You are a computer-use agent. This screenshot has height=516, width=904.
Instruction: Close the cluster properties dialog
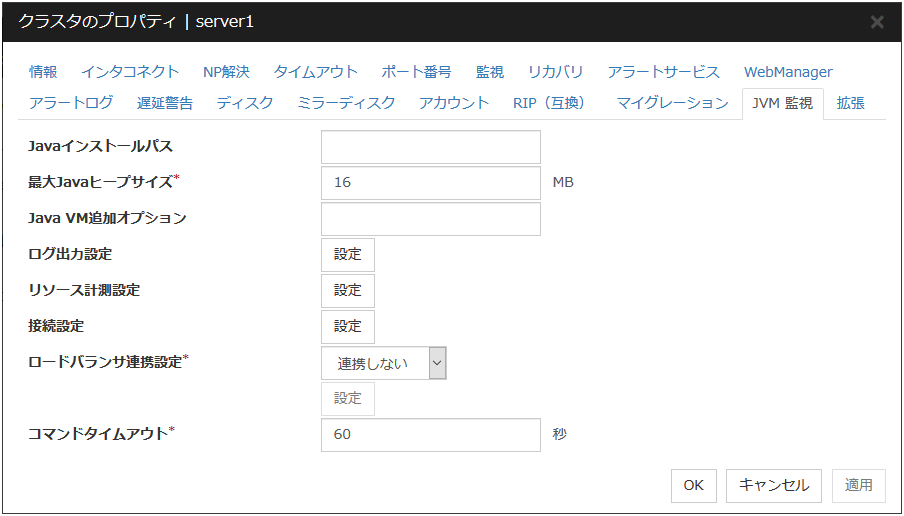coord(877,22)
